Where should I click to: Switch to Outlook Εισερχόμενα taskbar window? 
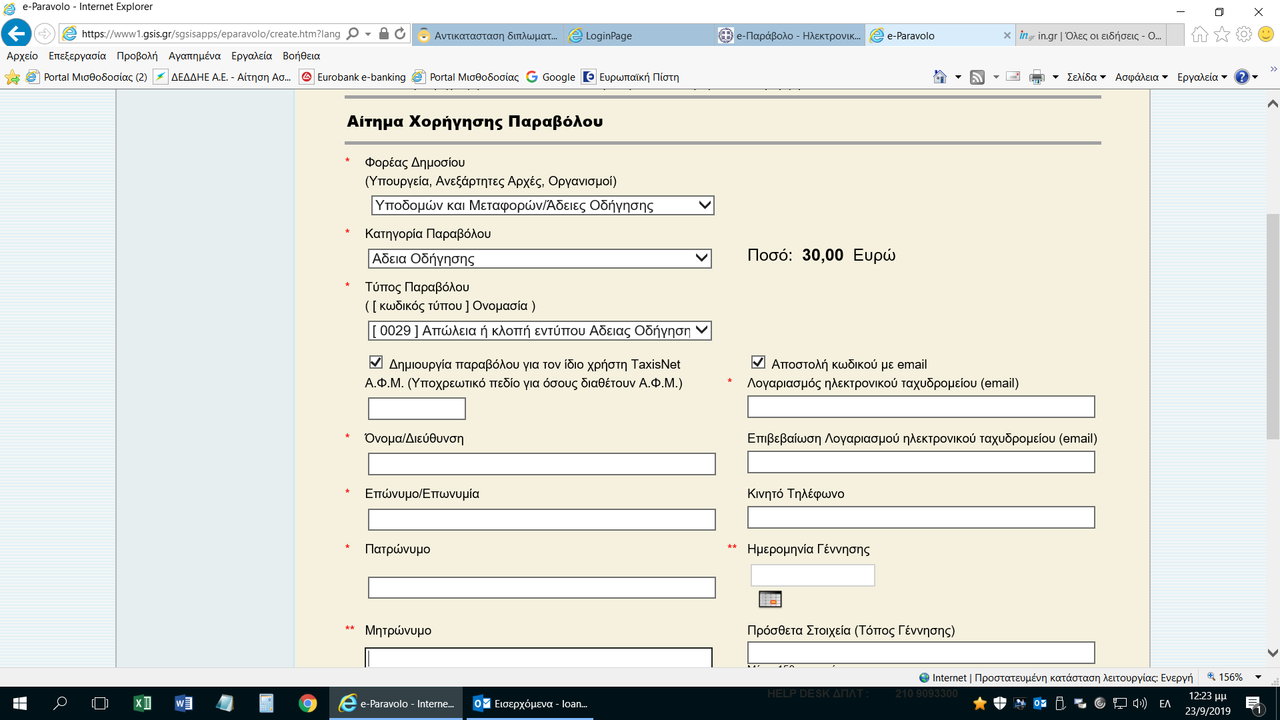click(x=530, y=703)
